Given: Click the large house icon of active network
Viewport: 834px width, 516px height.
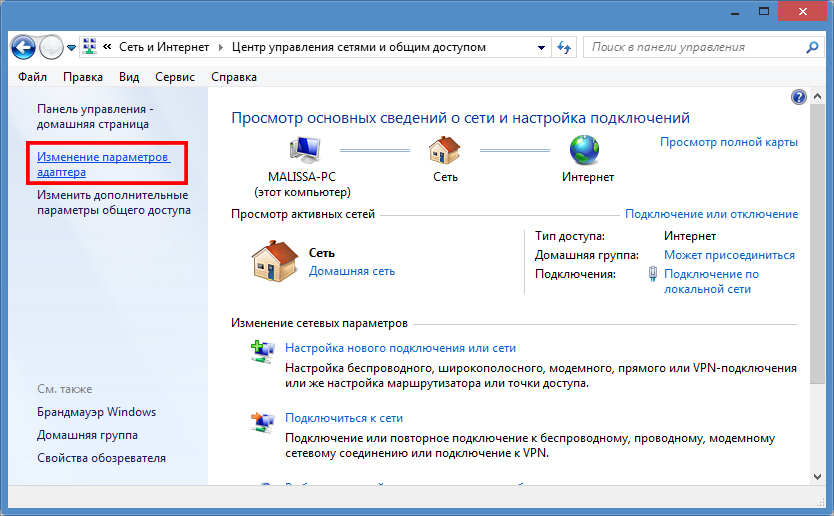Looking at the screenshot, I should (274, 261).
